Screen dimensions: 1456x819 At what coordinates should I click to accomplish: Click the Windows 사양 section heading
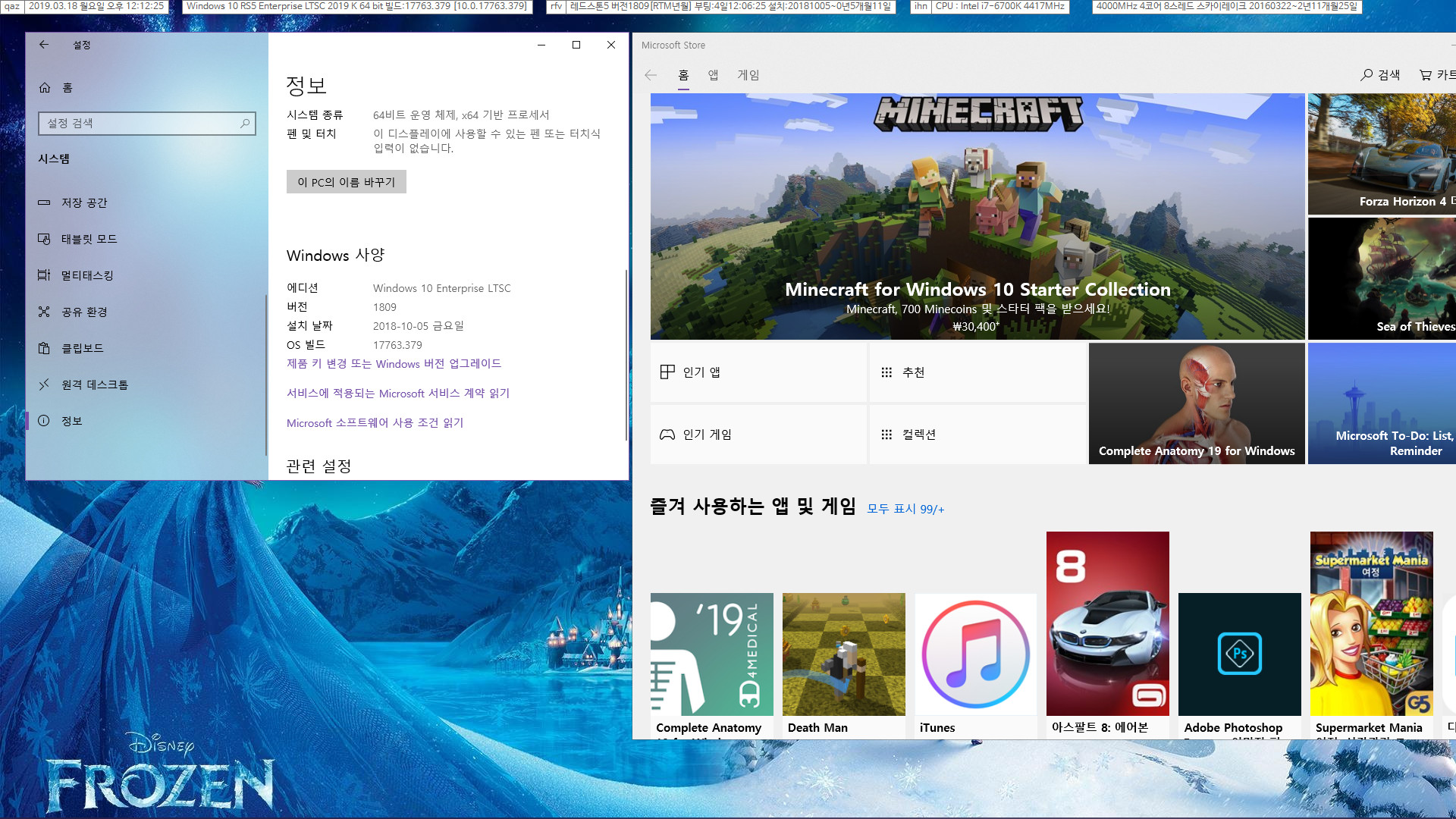tap(336, 256)
